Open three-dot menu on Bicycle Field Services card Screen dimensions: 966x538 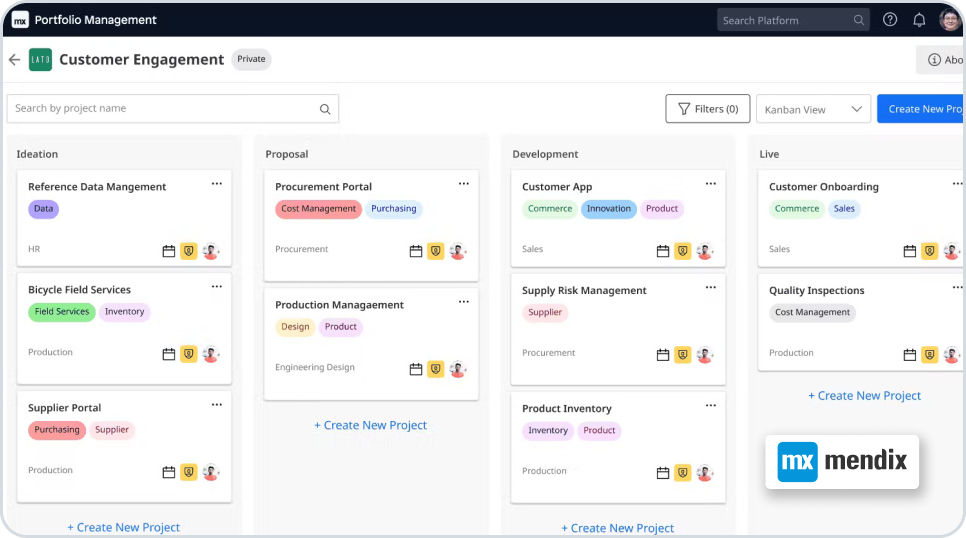coord(216,287)
